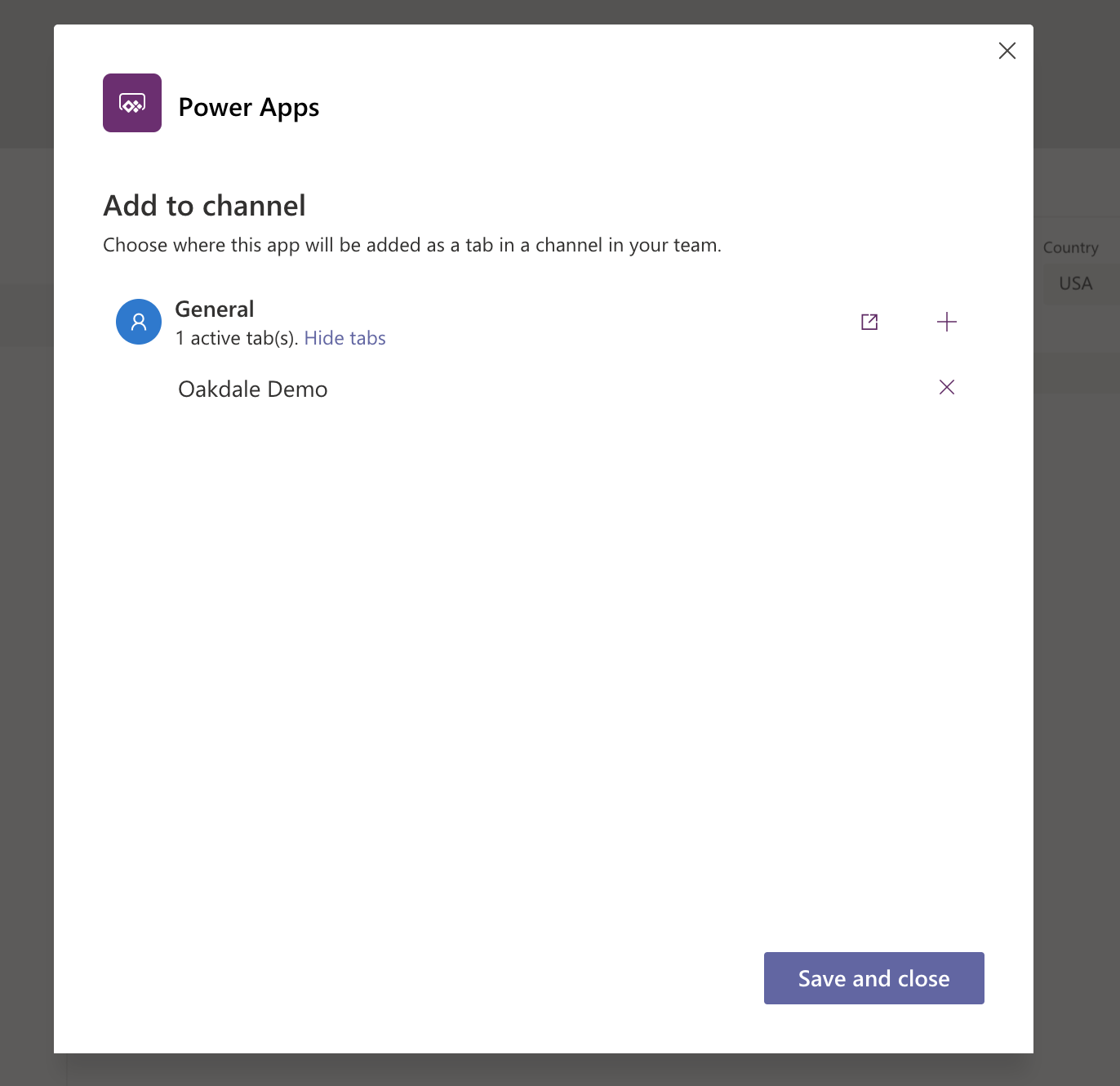
Task: Add a tab to the General channel
Action: pos(947,322)
